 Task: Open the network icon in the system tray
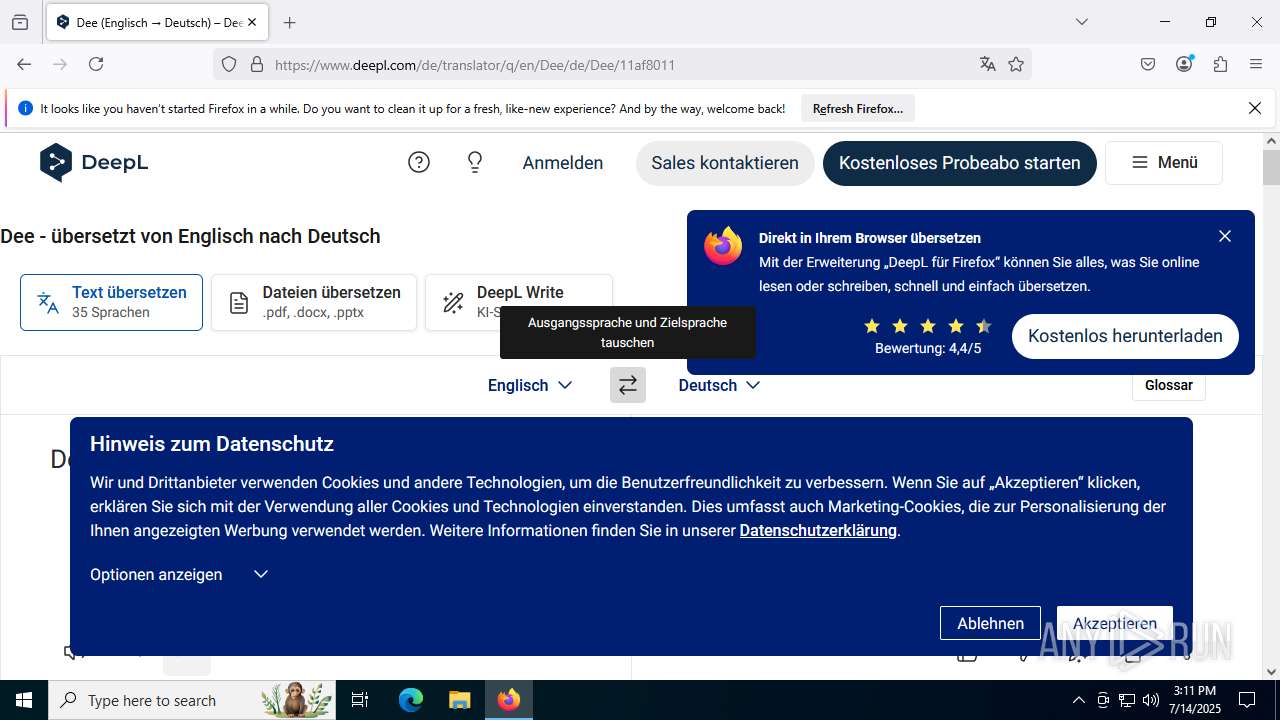[x=1127, y=700]
